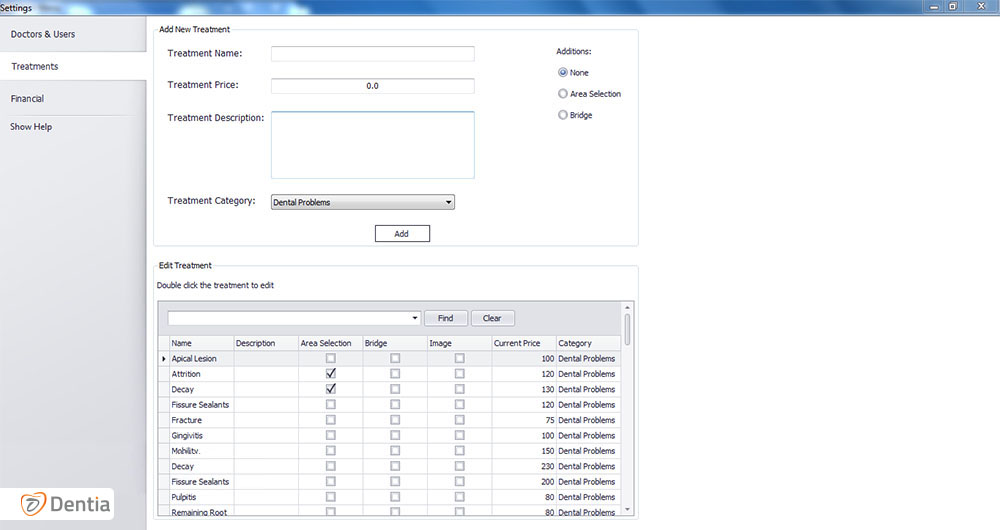Open the Treatment Category dropdown
Image resolution: width=1000 pixels, height=530 pixels.
(x=449, y=202)
